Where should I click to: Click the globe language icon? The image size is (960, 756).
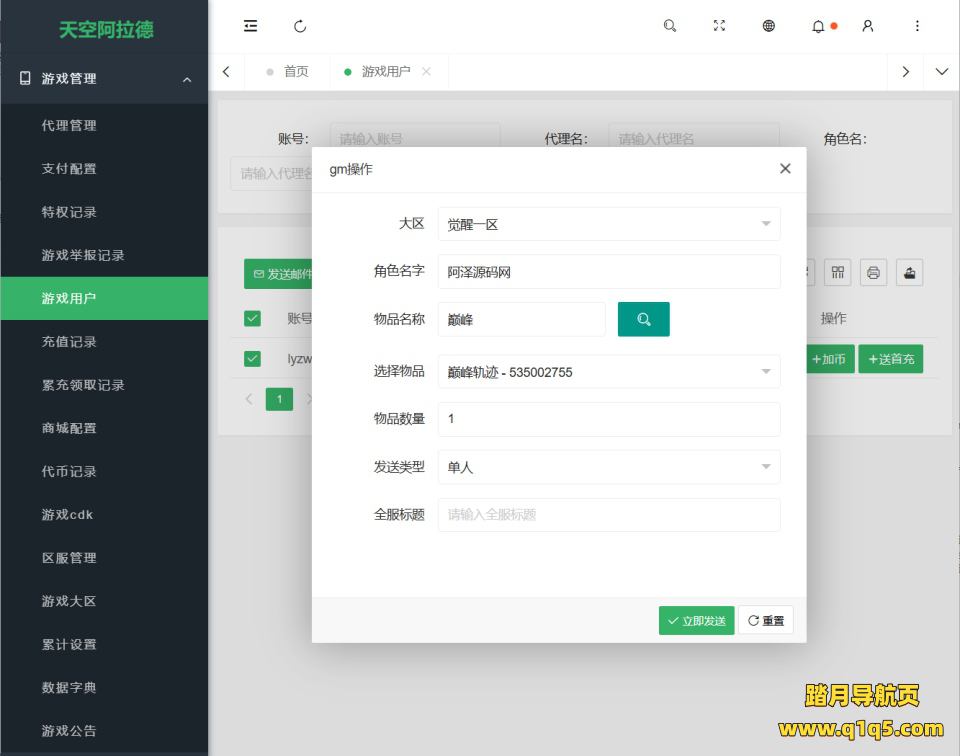768,26
